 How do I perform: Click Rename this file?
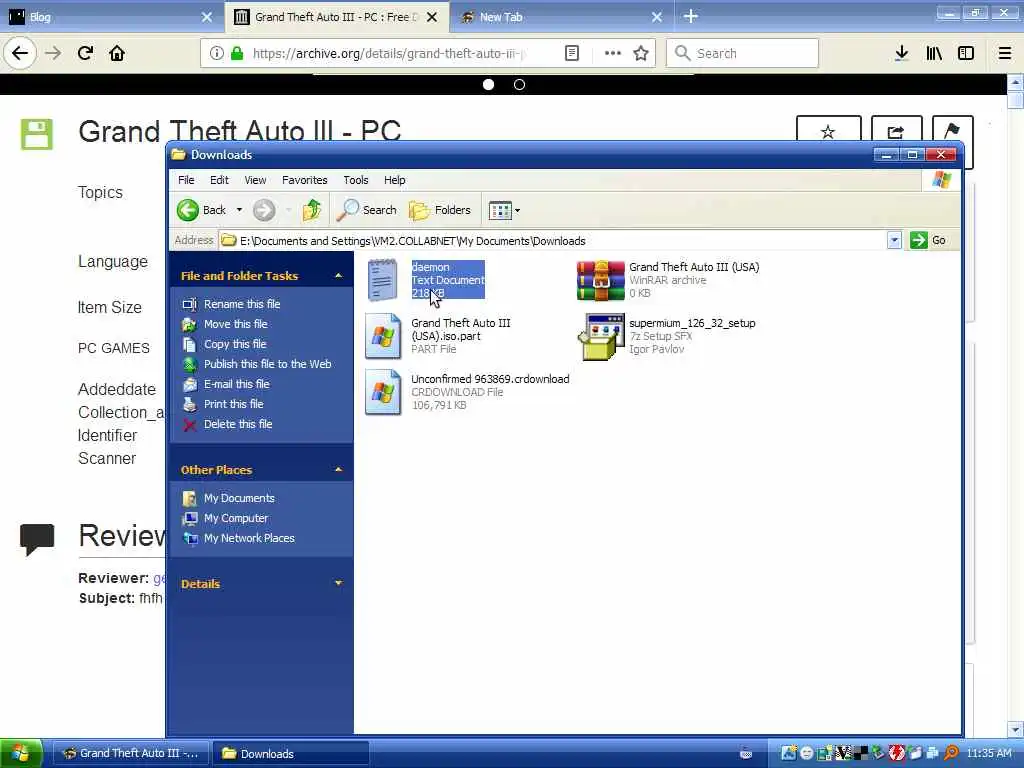pos(242,304)
